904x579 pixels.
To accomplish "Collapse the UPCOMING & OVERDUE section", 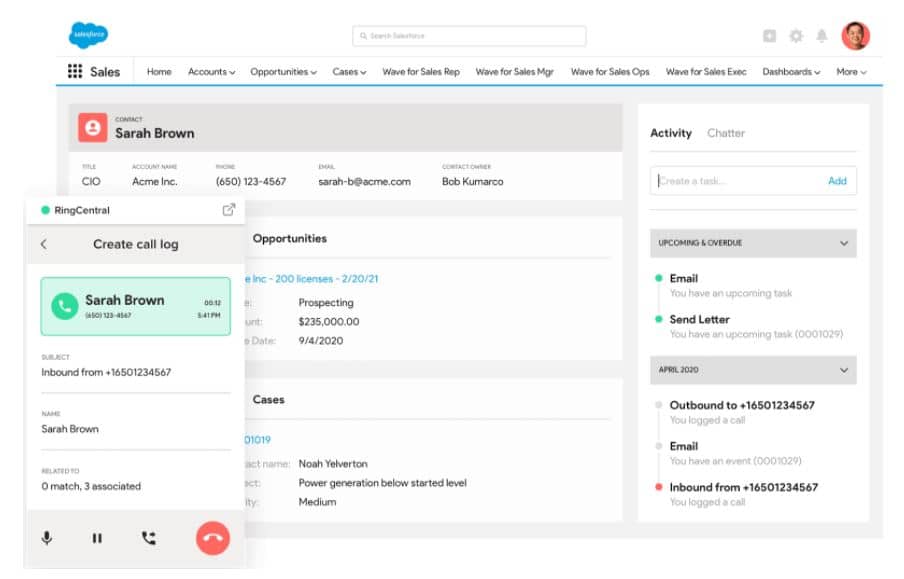I will pyautogui.click(x=845, y=243).
